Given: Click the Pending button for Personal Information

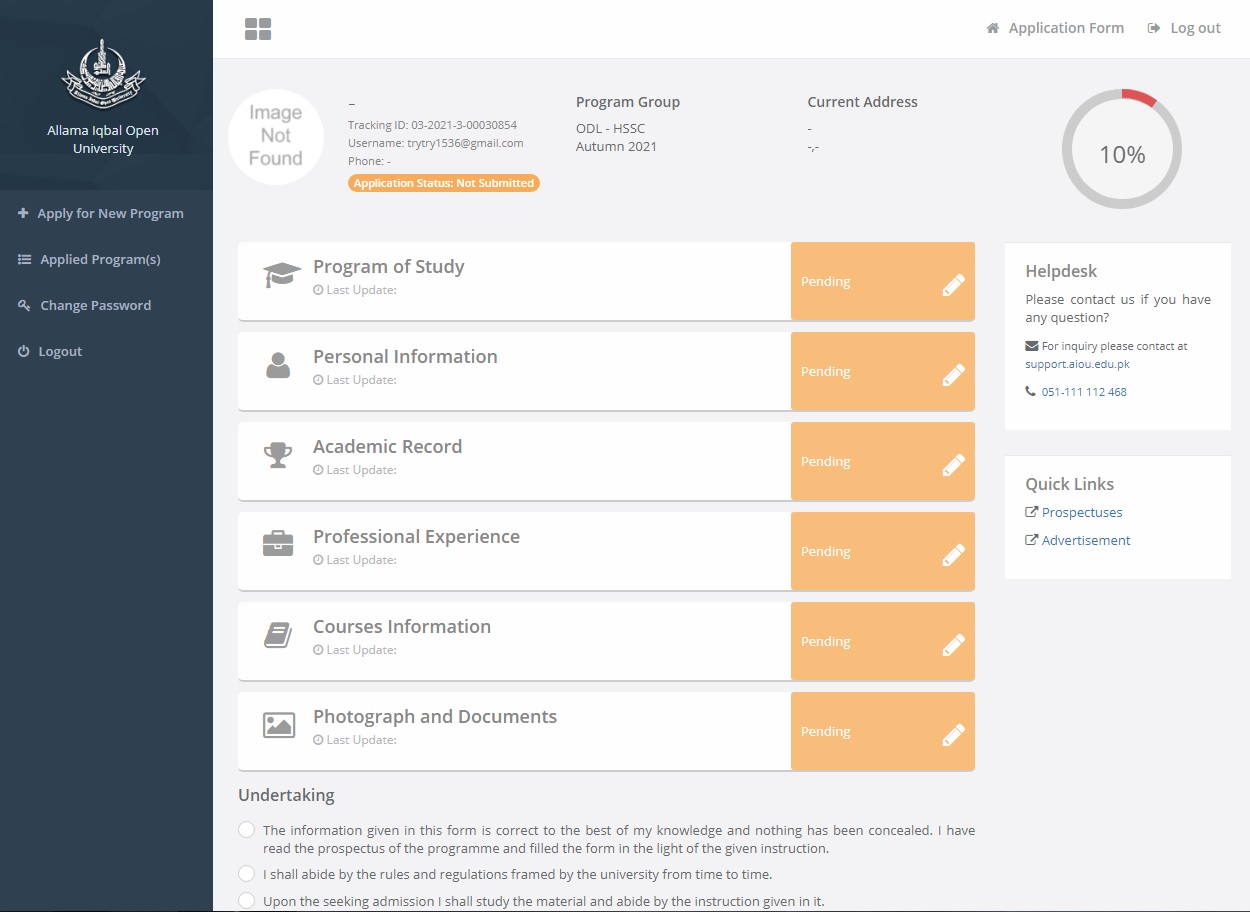Looking at the screenshot, I should click(x=883, y=371).
